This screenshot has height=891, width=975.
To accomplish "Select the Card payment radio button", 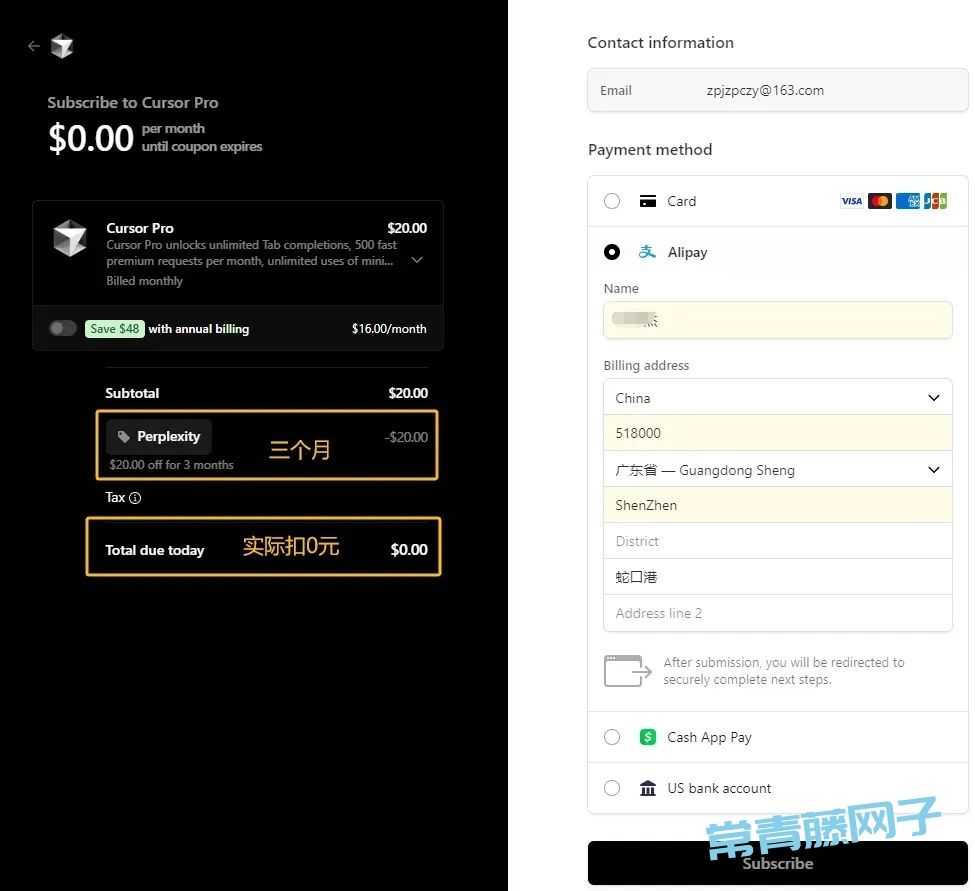I will click(611, 201).
